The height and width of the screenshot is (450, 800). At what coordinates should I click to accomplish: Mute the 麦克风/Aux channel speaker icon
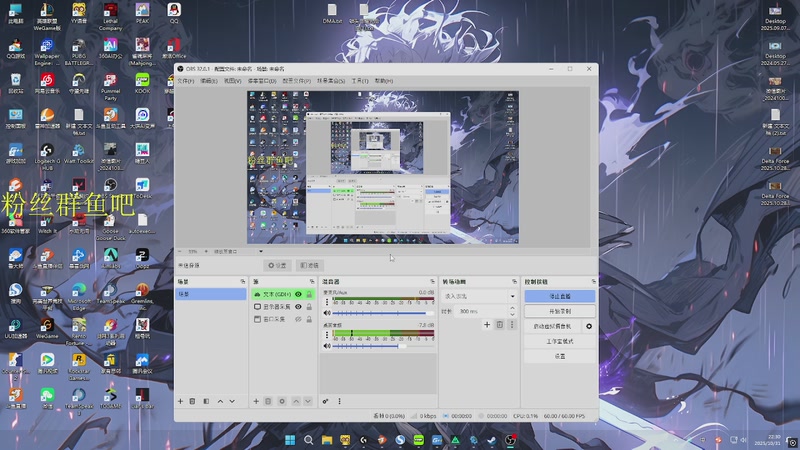coord(327,313)
